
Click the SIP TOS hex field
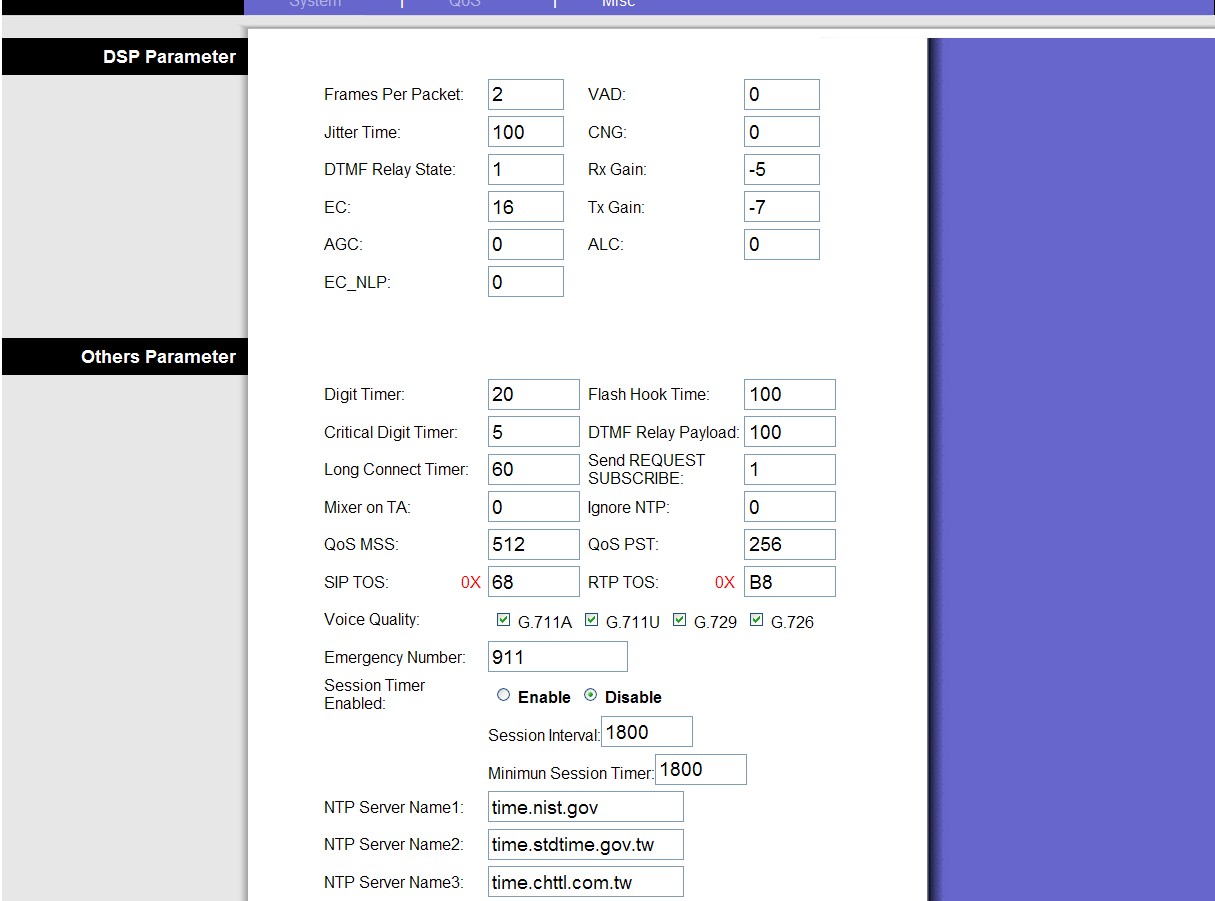click(533, 582)
